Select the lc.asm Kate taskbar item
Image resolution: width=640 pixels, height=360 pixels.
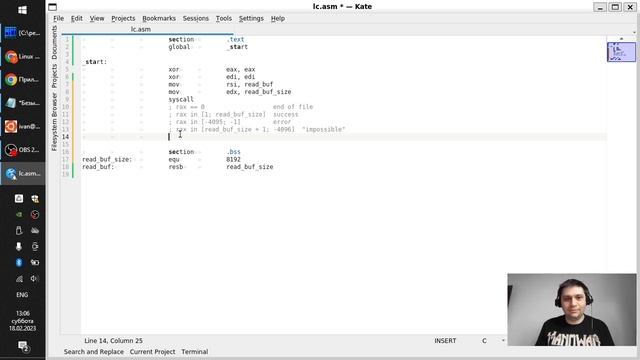22,173
